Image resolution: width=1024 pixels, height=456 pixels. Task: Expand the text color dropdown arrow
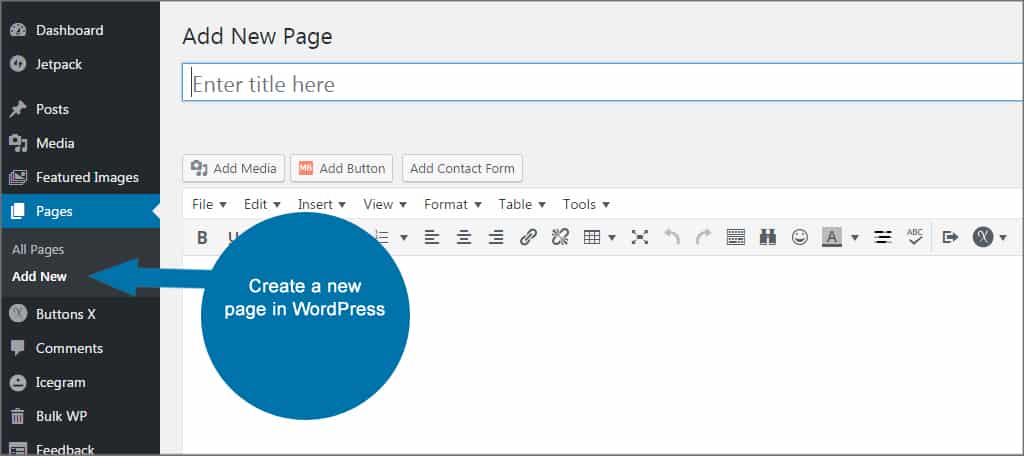coord(854,238)
